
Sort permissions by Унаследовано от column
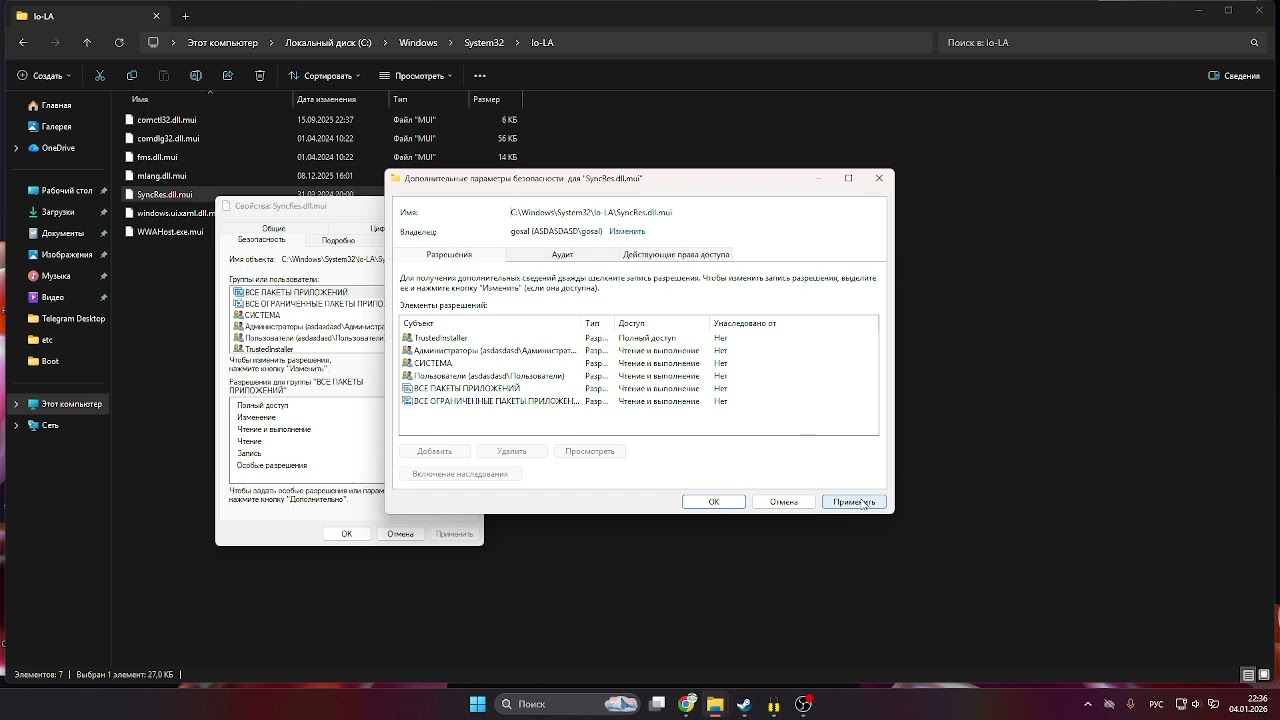794,323
